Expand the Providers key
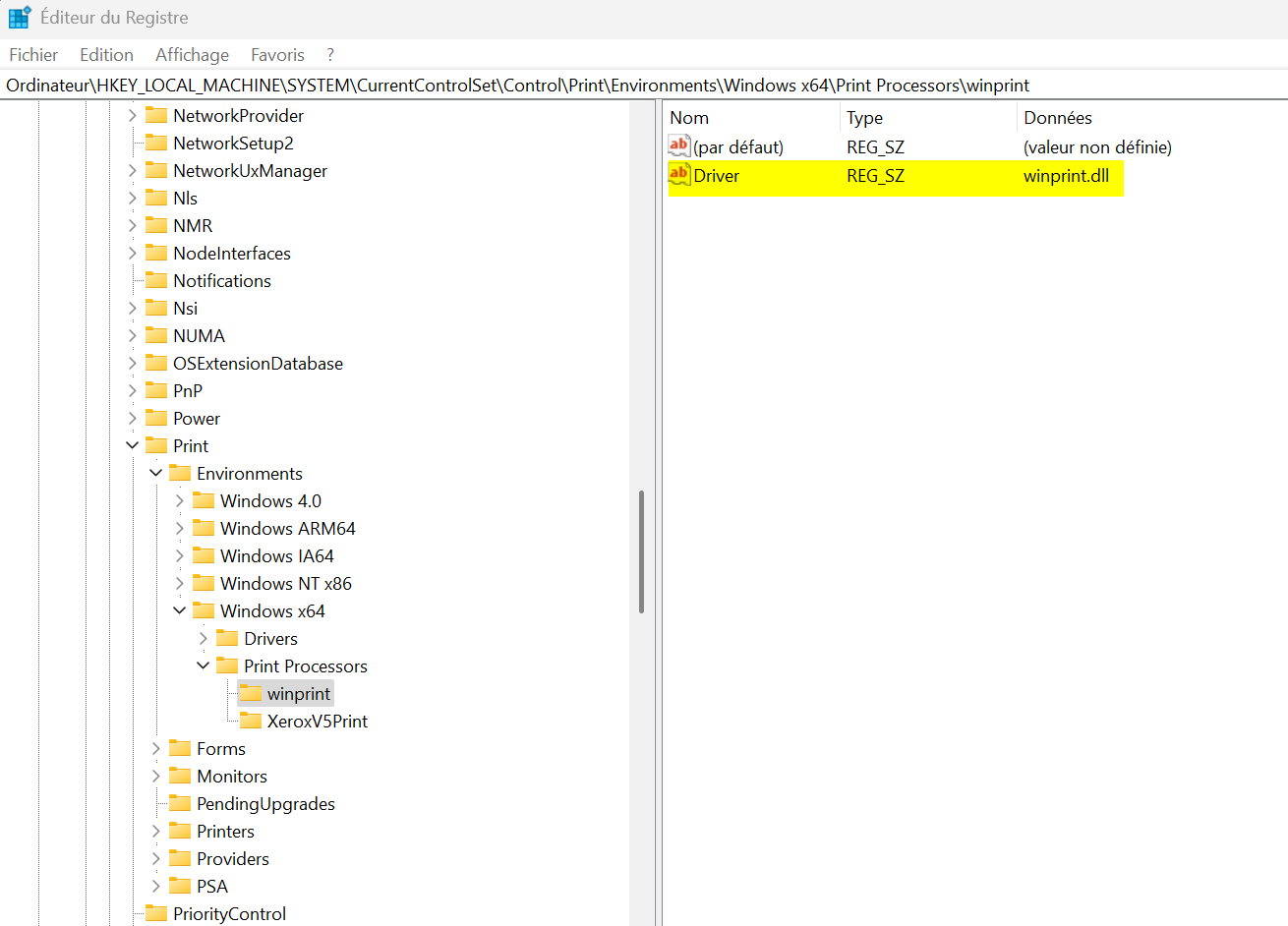This screenshot has width=1288, height=926. [155, 859]
